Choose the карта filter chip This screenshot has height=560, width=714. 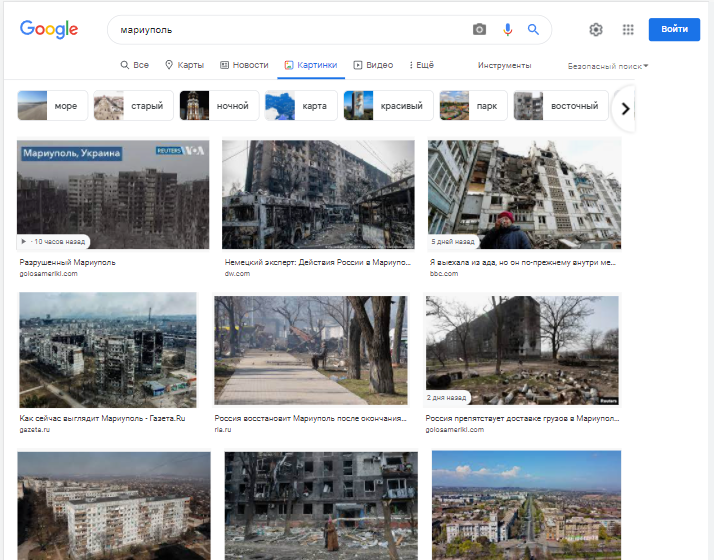click(x=301, y=105)
